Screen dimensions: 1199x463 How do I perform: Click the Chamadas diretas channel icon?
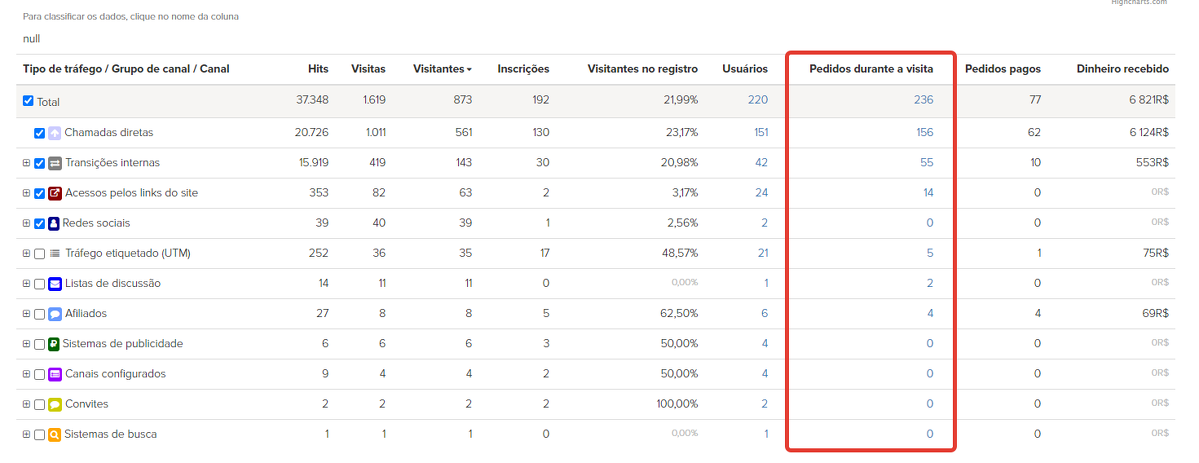tap(55, 133)
